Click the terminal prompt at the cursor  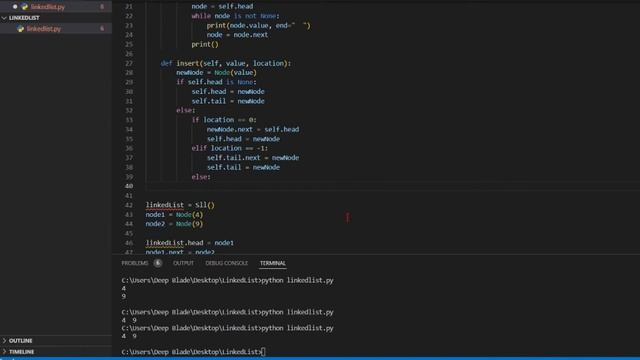pos(263,351)
